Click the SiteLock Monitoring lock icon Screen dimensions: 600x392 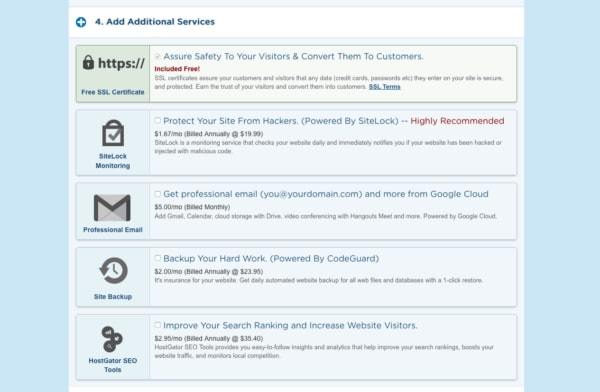click(x=113, y=133)
